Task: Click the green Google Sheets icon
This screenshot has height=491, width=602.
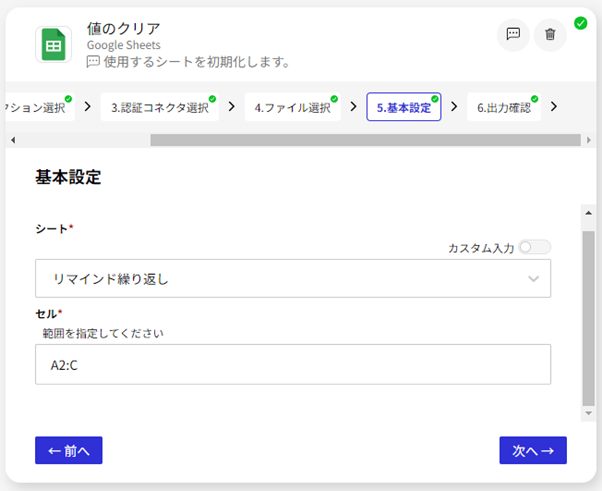Action: (x=54, y=45)
